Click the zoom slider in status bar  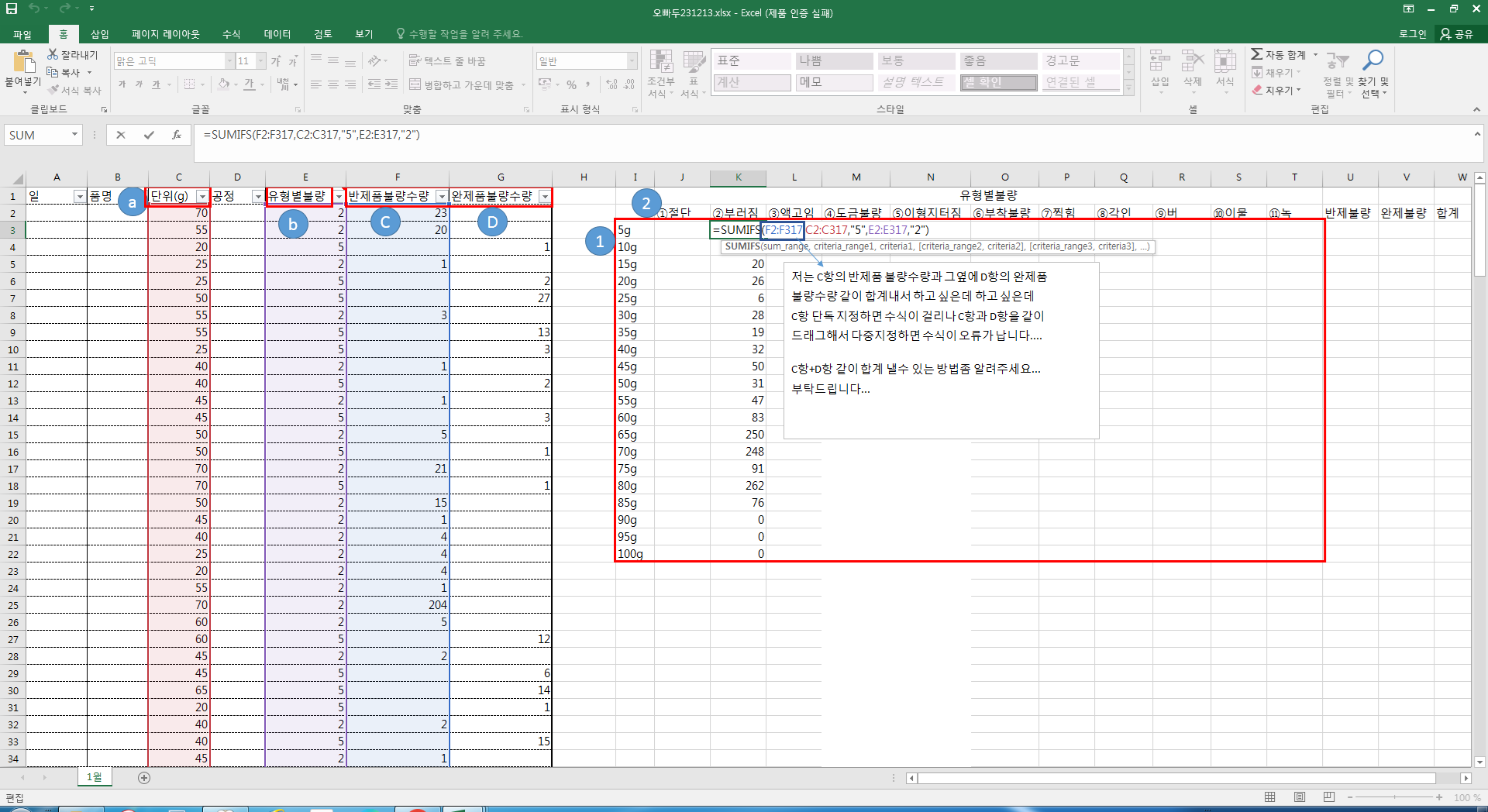(1394, 797)
